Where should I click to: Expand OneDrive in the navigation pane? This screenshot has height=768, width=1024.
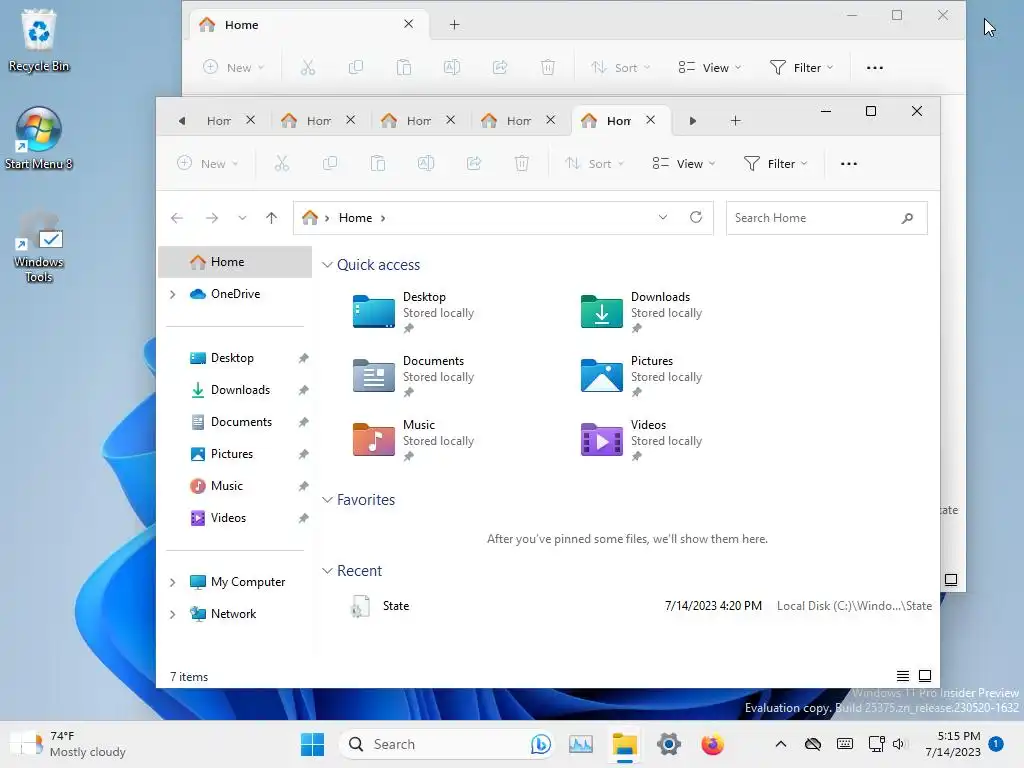(x=172, y=295)
